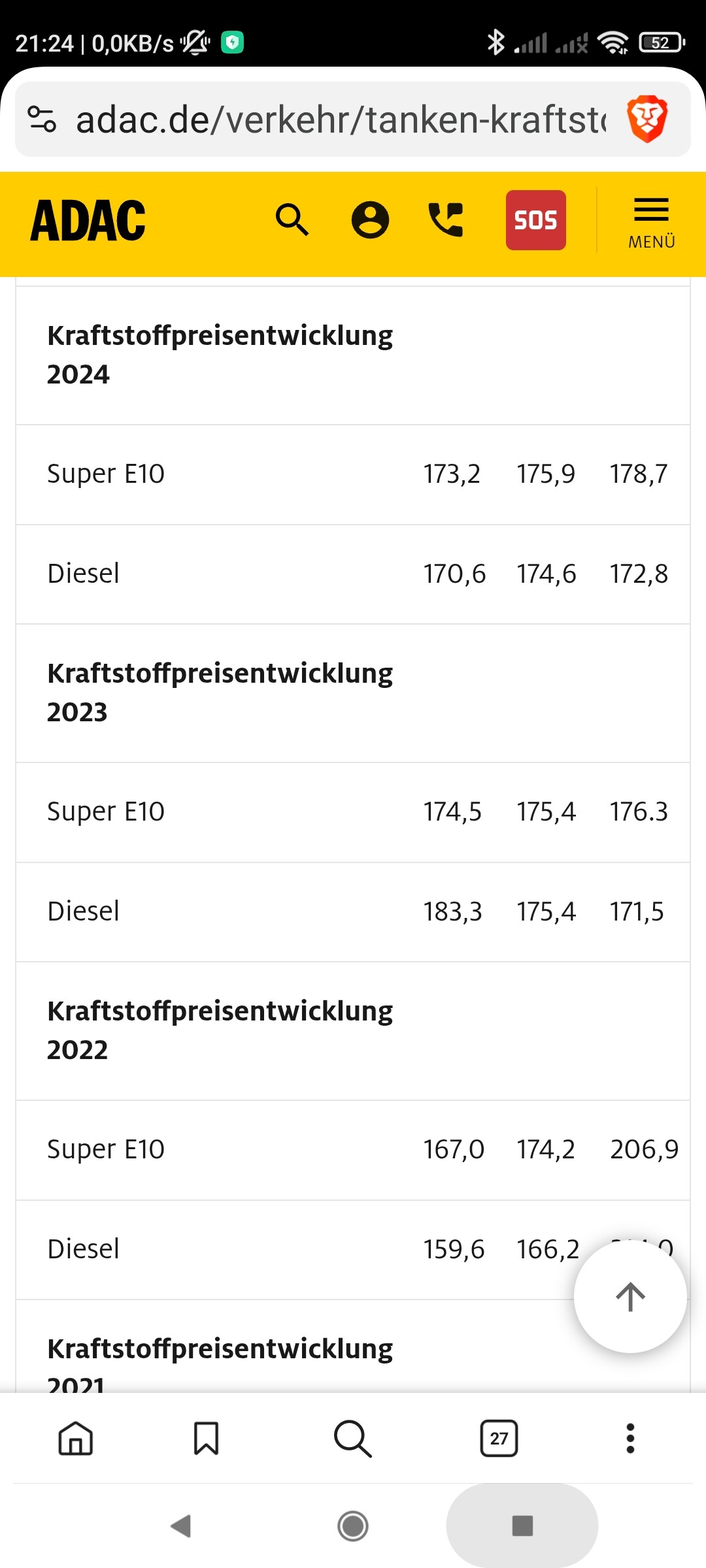The height and width of the screenshot is (1568, 706).
Task: Go to browser home page
Action: (76, 1438)
